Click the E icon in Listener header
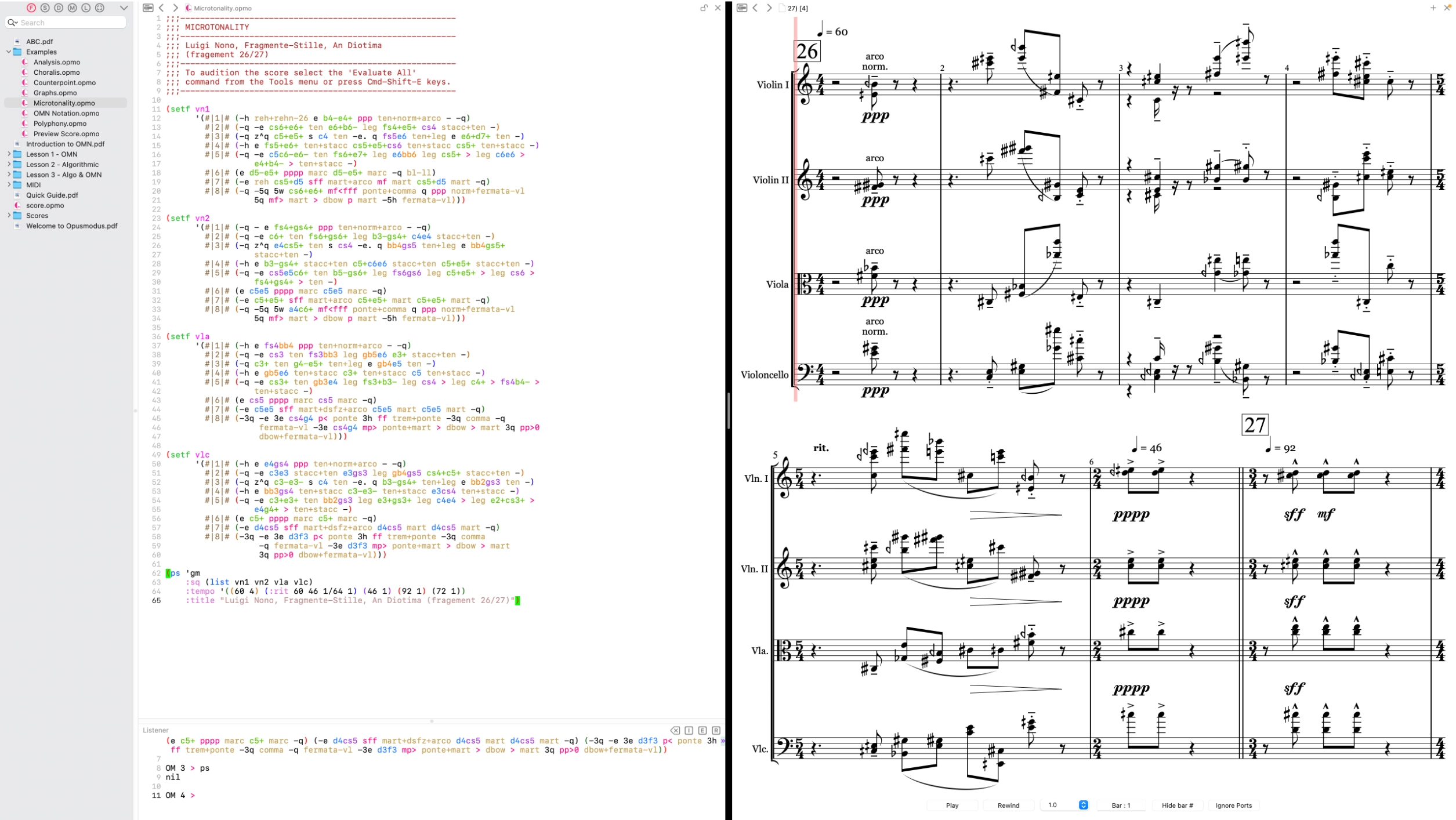The height and width of the screenshot is (820, 1456). click(702, 730)
